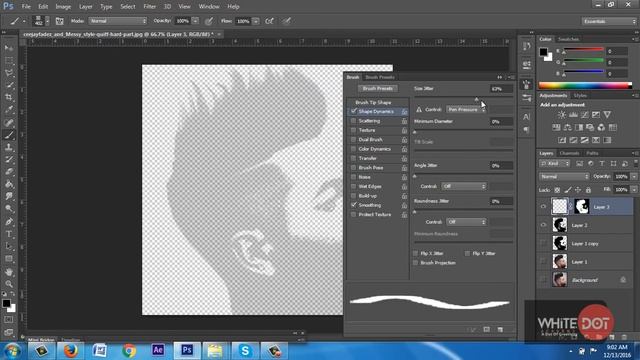The image size is (640, 360).
Task: Select the Layer 2 row
Action: (x=585, y=225)
